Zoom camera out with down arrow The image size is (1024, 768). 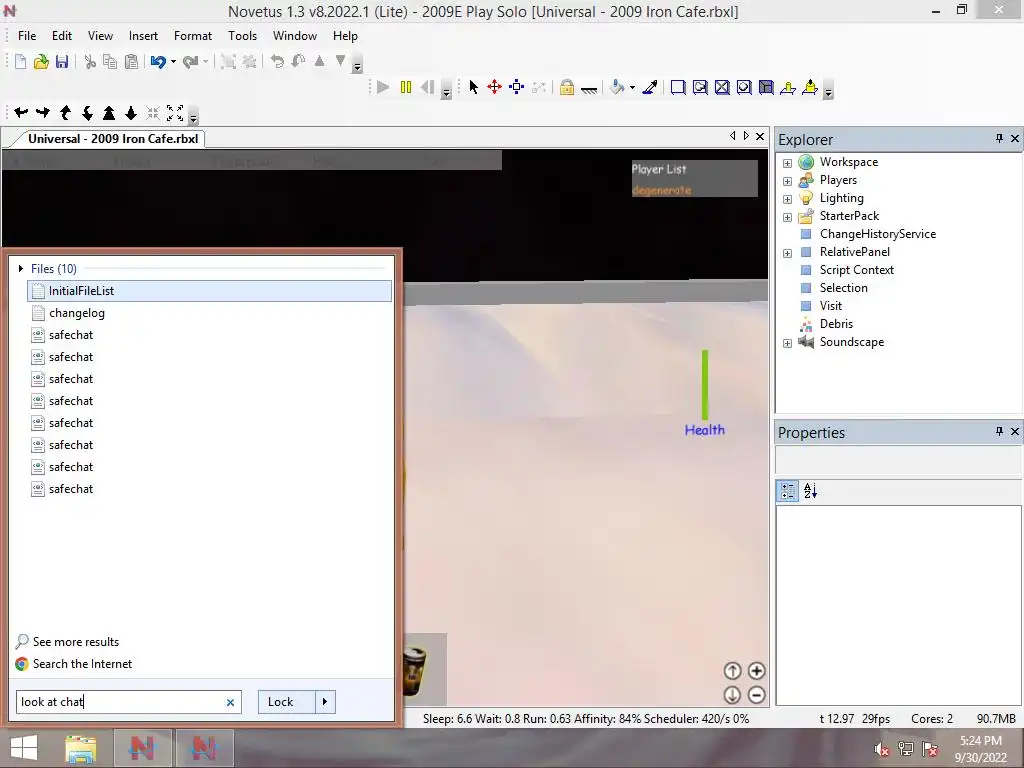(x=131, y=113)
